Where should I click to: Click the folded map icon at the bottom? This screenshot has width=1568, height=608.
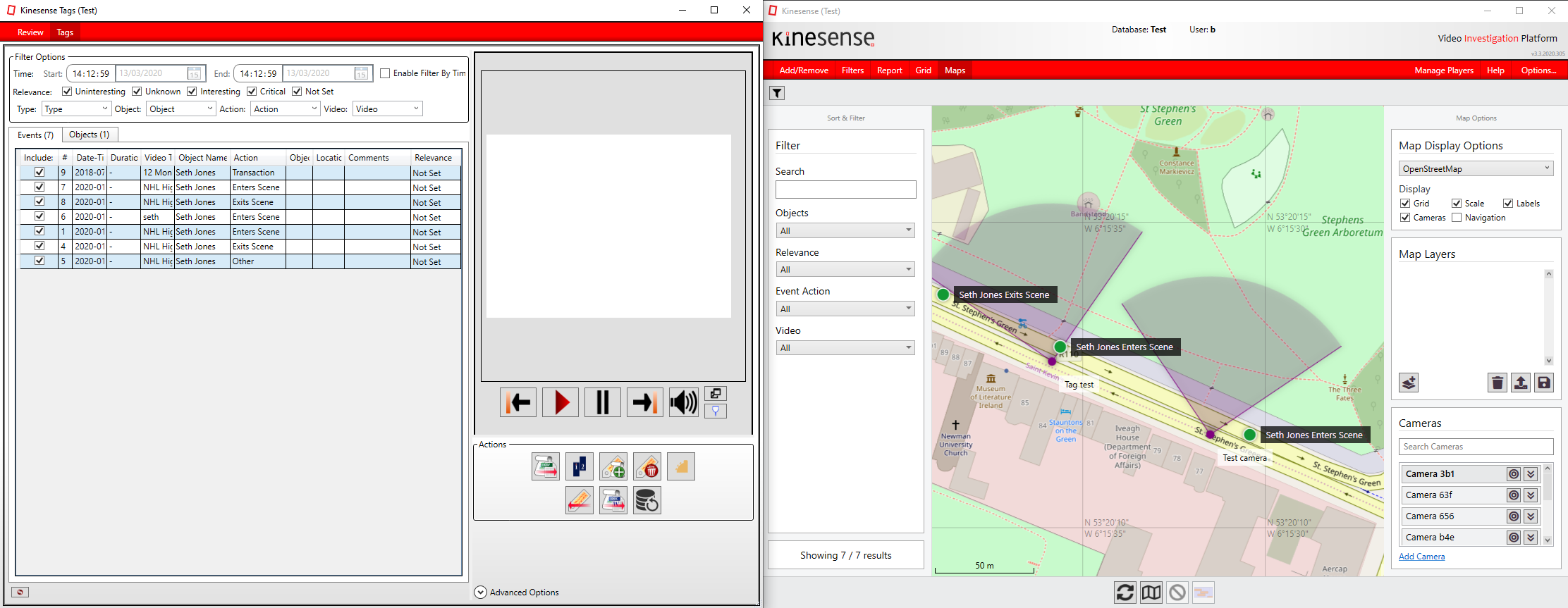pos(1151,593)
